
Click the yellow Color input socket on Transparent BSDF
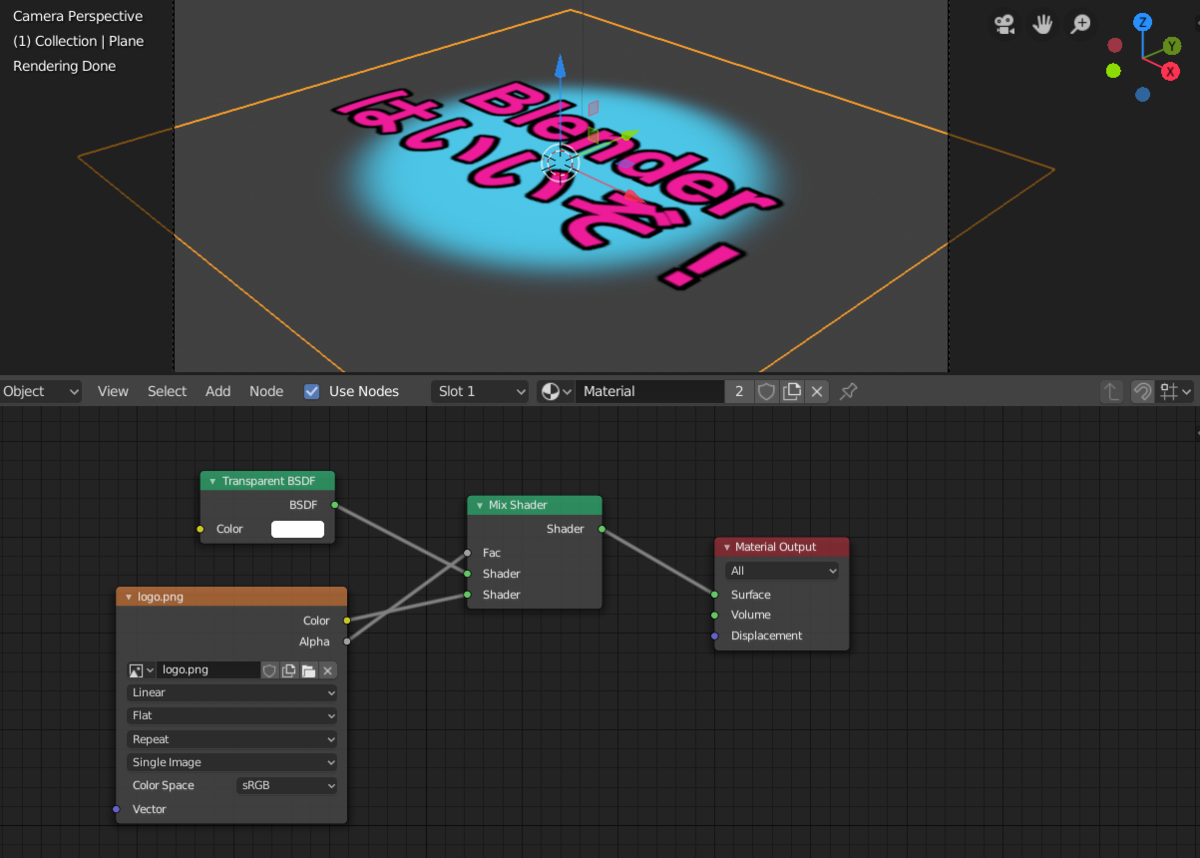200,529
